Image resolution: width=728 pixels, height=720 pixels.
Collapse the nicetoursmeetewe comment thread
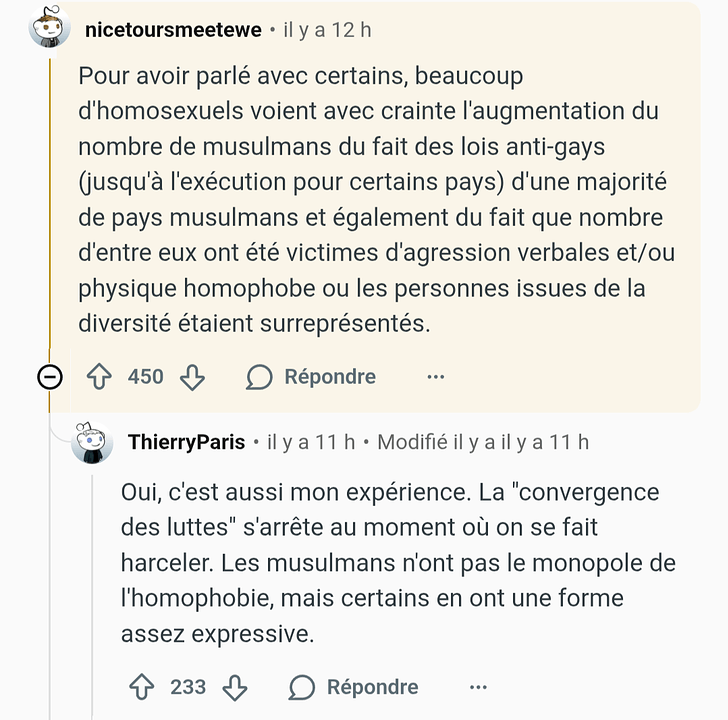(x=50, y=377)
